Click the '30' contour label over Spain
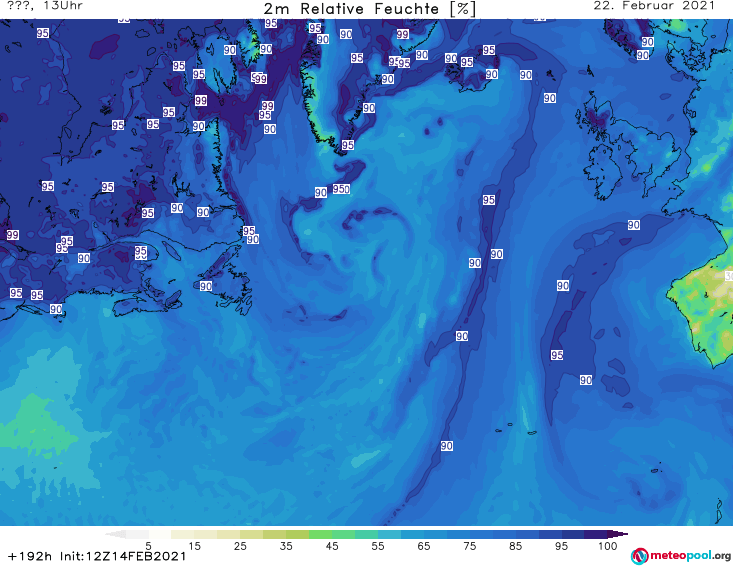Viewport: 733px width, 566px height. pyautogui.click(x=729, y=276)
